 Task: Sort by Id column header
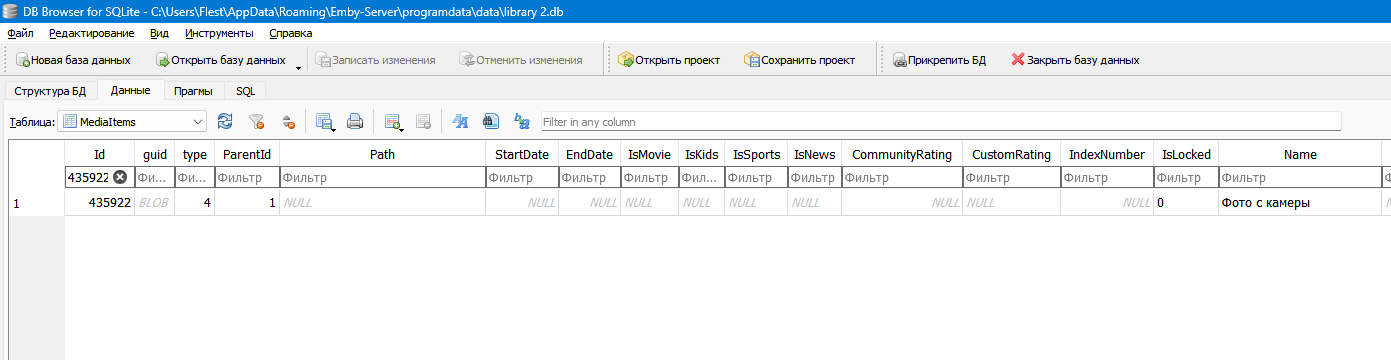click(x=99, y=155)
